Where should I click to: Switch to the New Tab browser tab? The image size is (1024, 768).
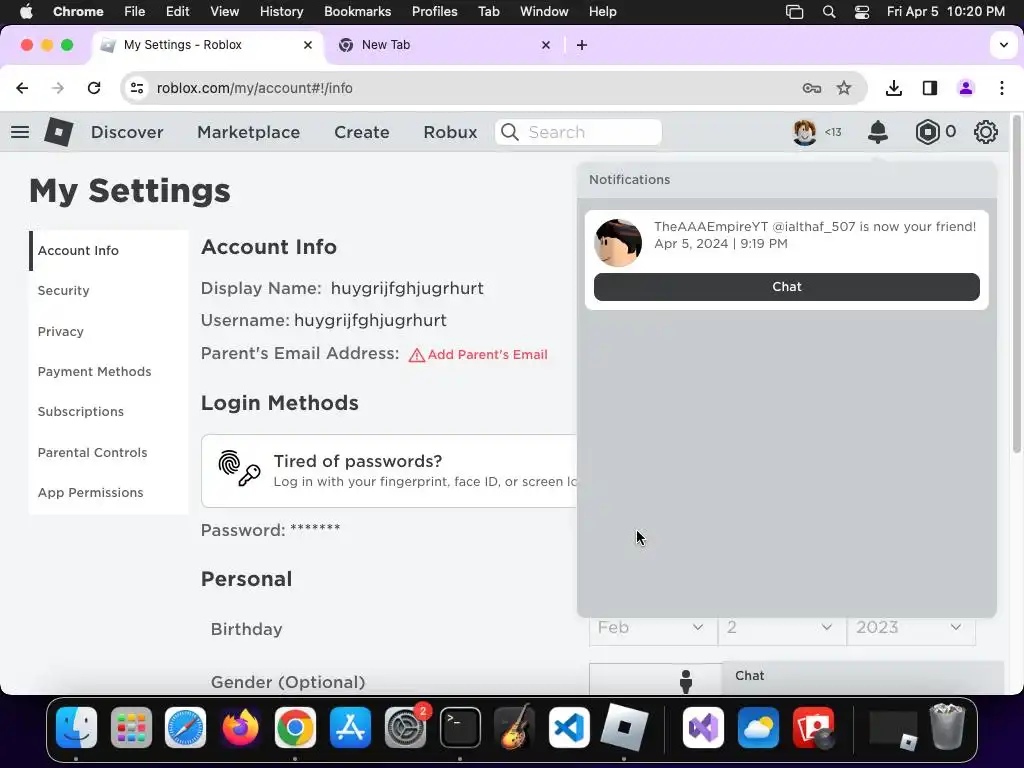pyautogui.click(x=444, y=44)
